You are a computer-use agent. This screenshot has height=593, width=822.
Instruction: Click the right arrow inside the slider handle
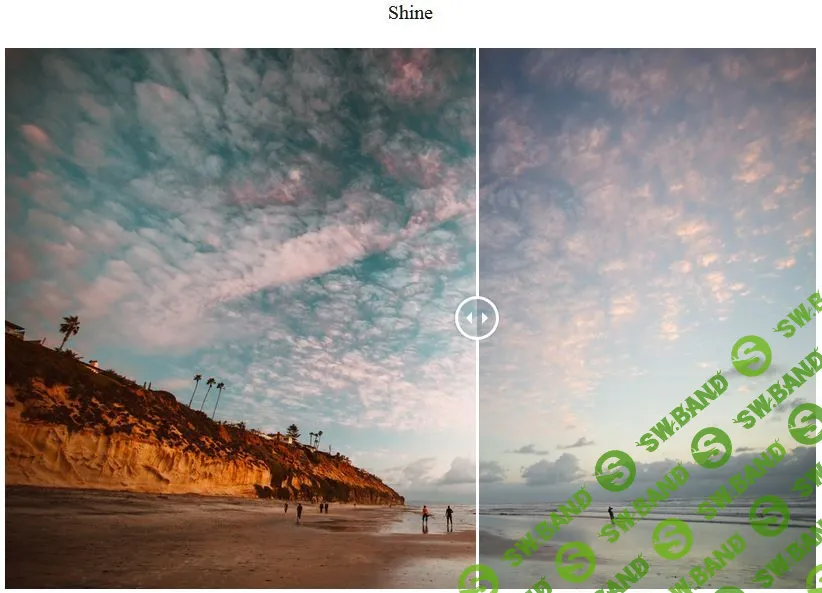coord(485,318)
